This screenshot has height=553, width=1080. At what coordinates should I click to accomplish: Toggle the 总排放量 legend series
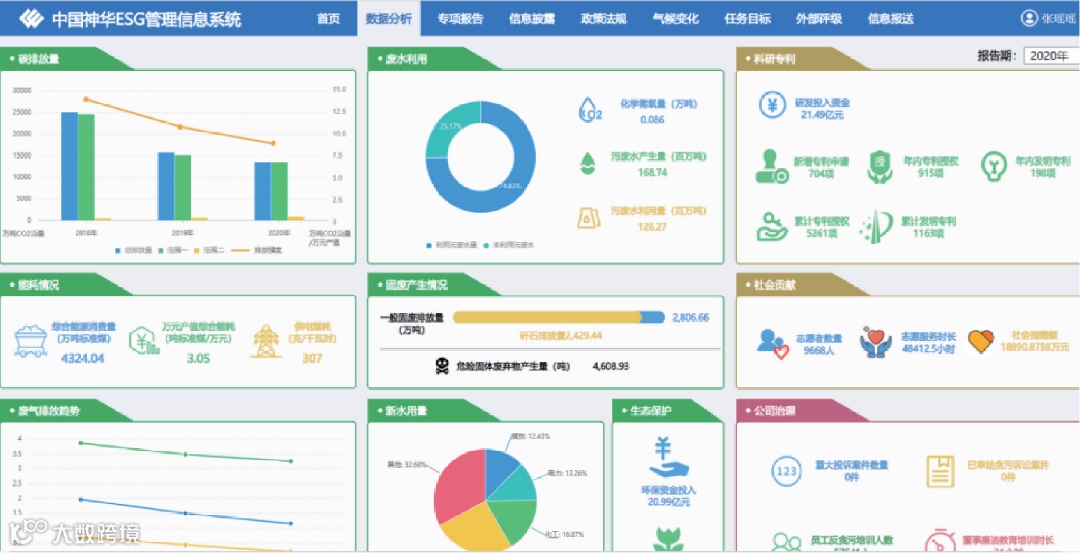click(x=133, y=249)
